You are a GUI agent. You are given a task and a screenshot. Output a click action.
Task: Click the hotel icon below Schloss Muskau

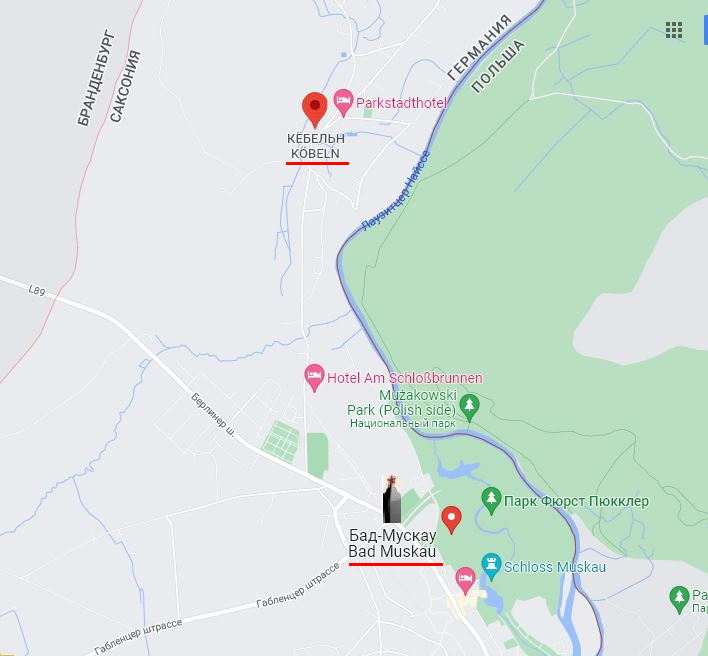[x=465, y=581]
